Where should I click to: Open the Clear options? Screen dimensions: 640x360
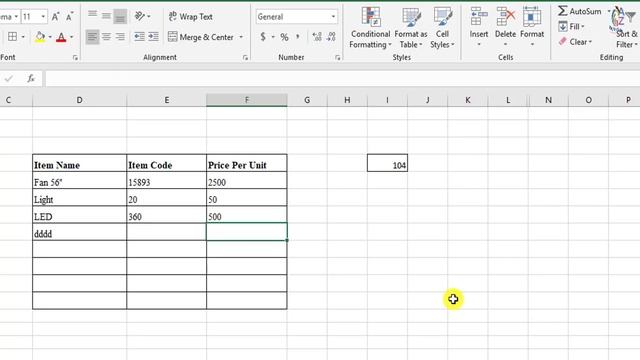click(x=575, y=42)
